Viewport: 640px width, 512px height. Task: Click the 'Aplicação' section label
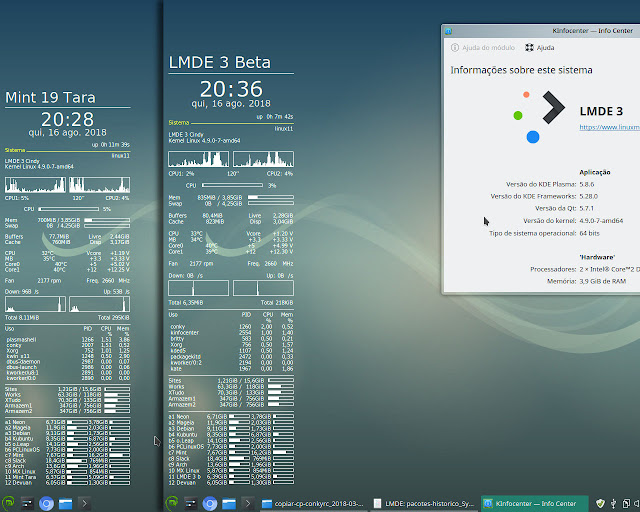tap(595, 172)
